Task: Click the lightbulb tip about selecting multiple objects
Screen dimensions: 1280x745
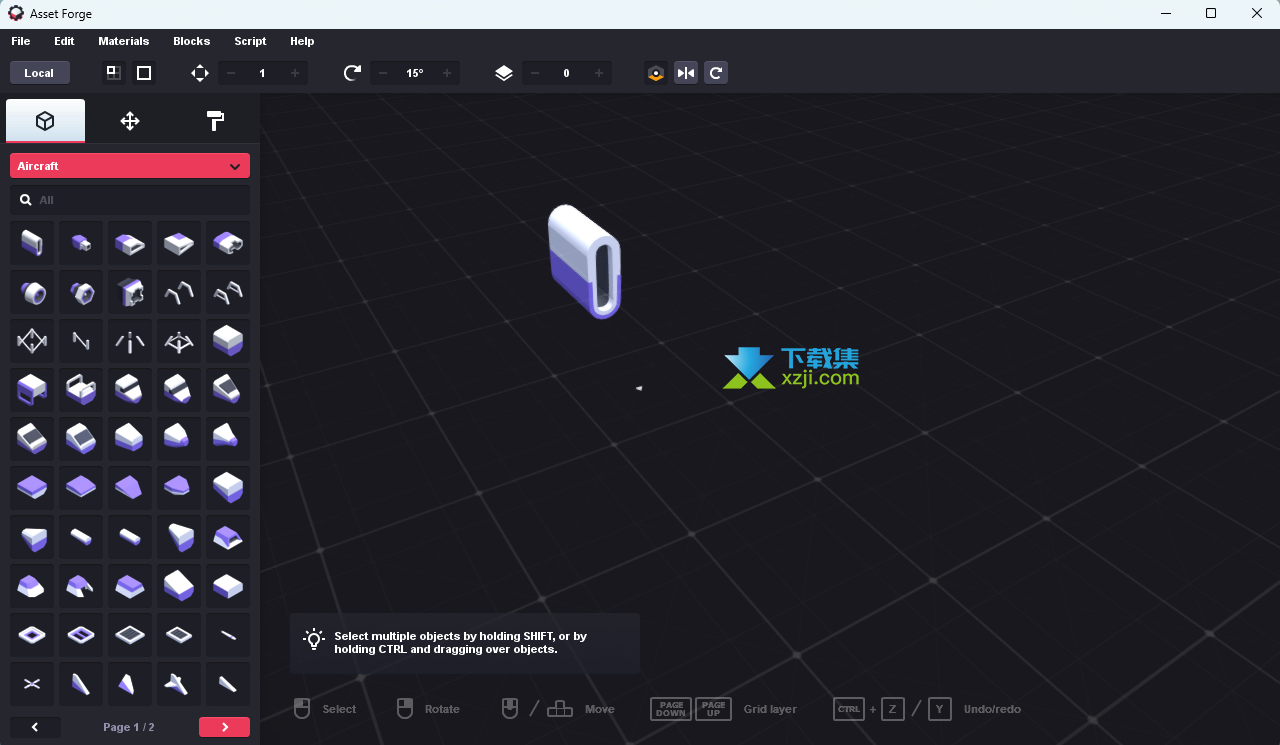Action: click(x=465, y=643)
